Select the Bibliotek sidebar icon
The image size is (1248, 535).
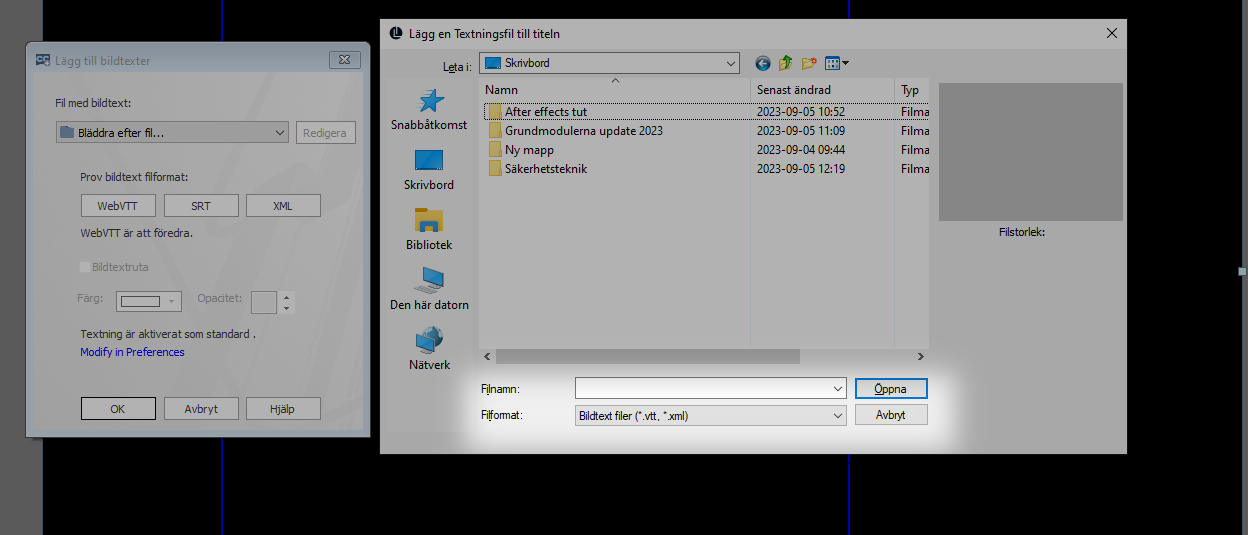click(429, 221)
